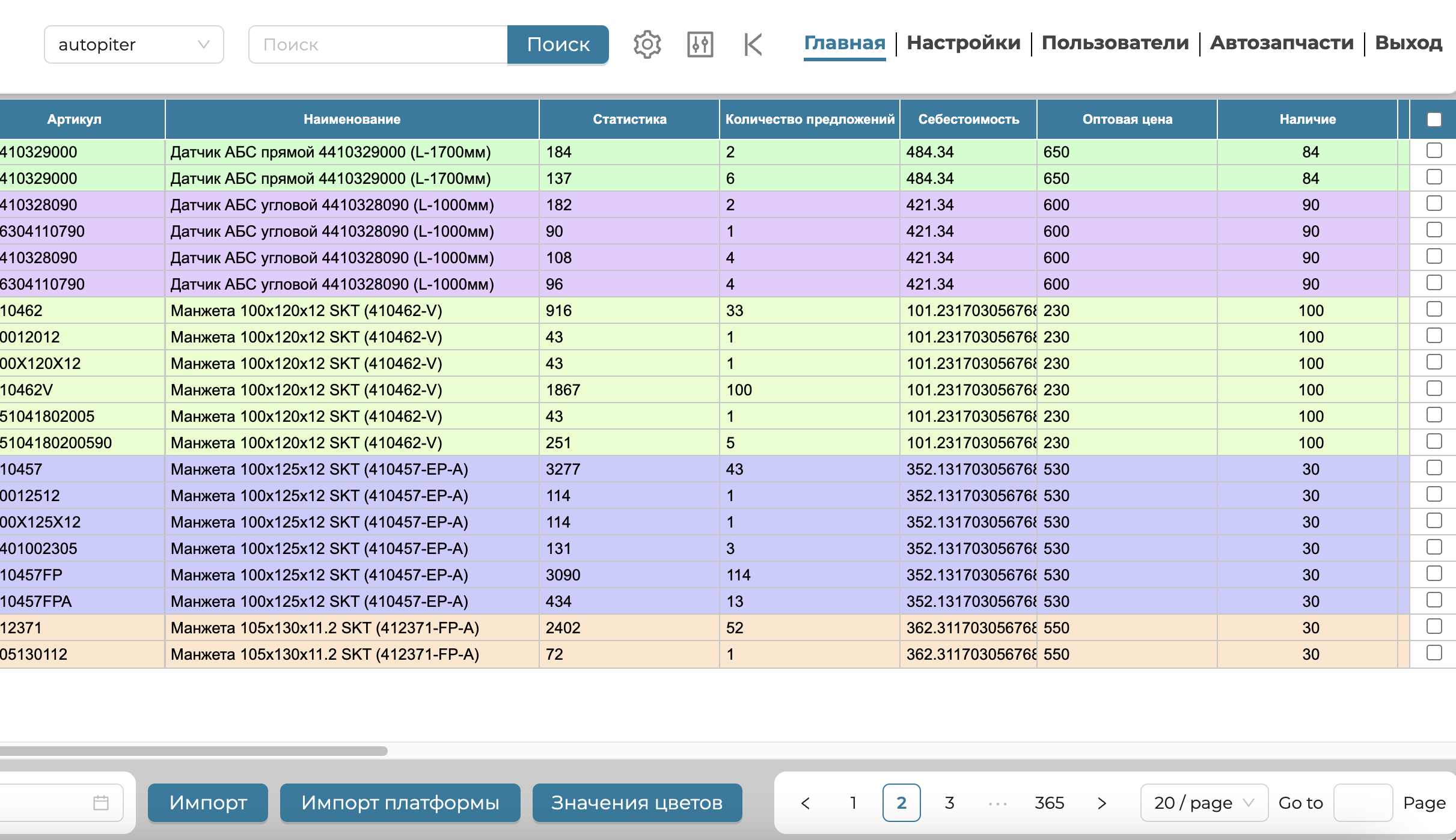Open Значения цветов color values
1456x840 pixels.
click(637, 803)
